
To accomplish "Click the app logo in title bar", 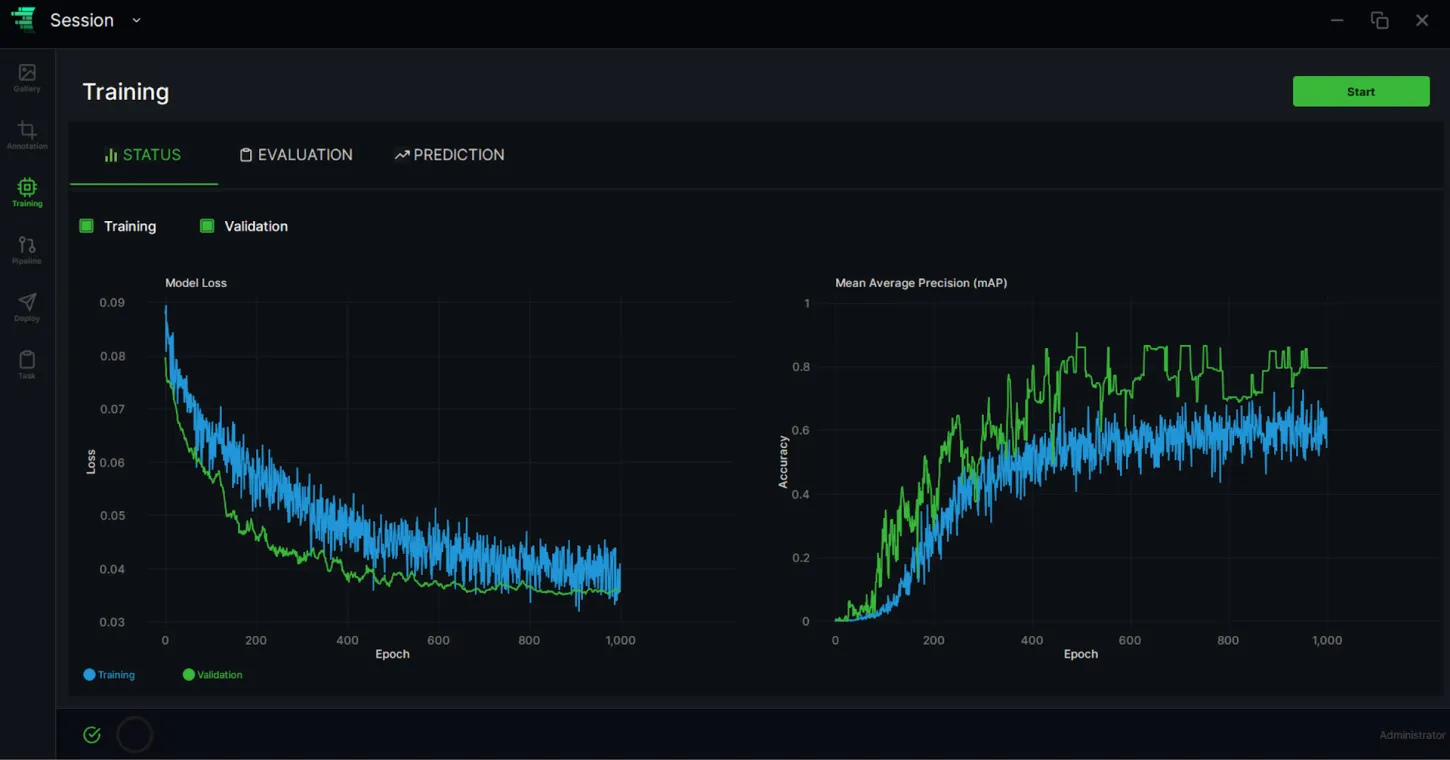I will [23, 20].
